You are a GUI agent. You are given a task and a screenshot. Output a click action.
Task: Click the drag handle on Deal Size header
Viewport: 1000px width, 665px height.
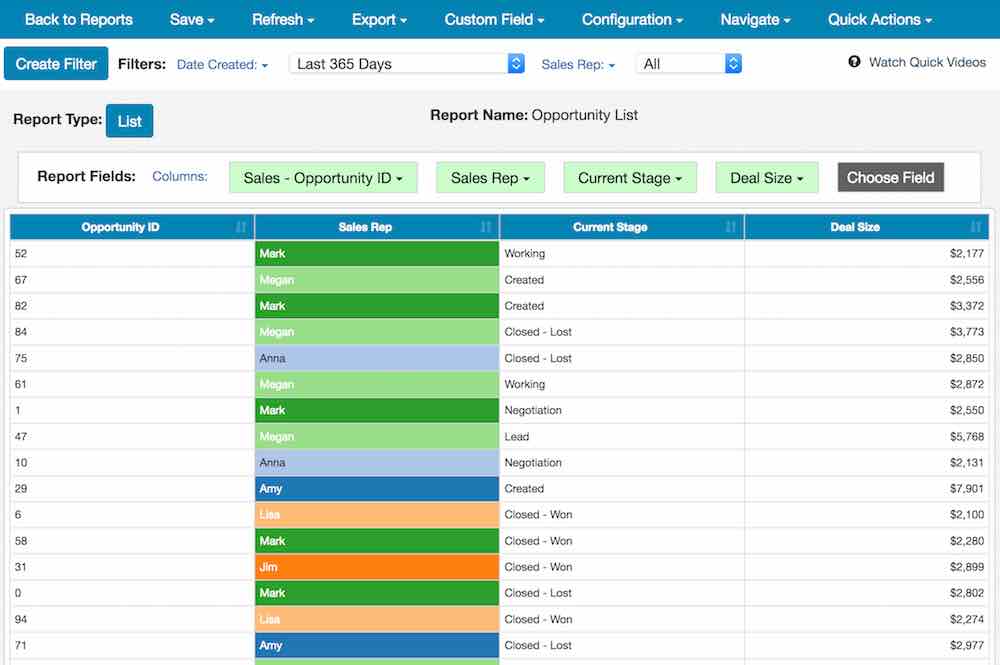pos(977,227)
